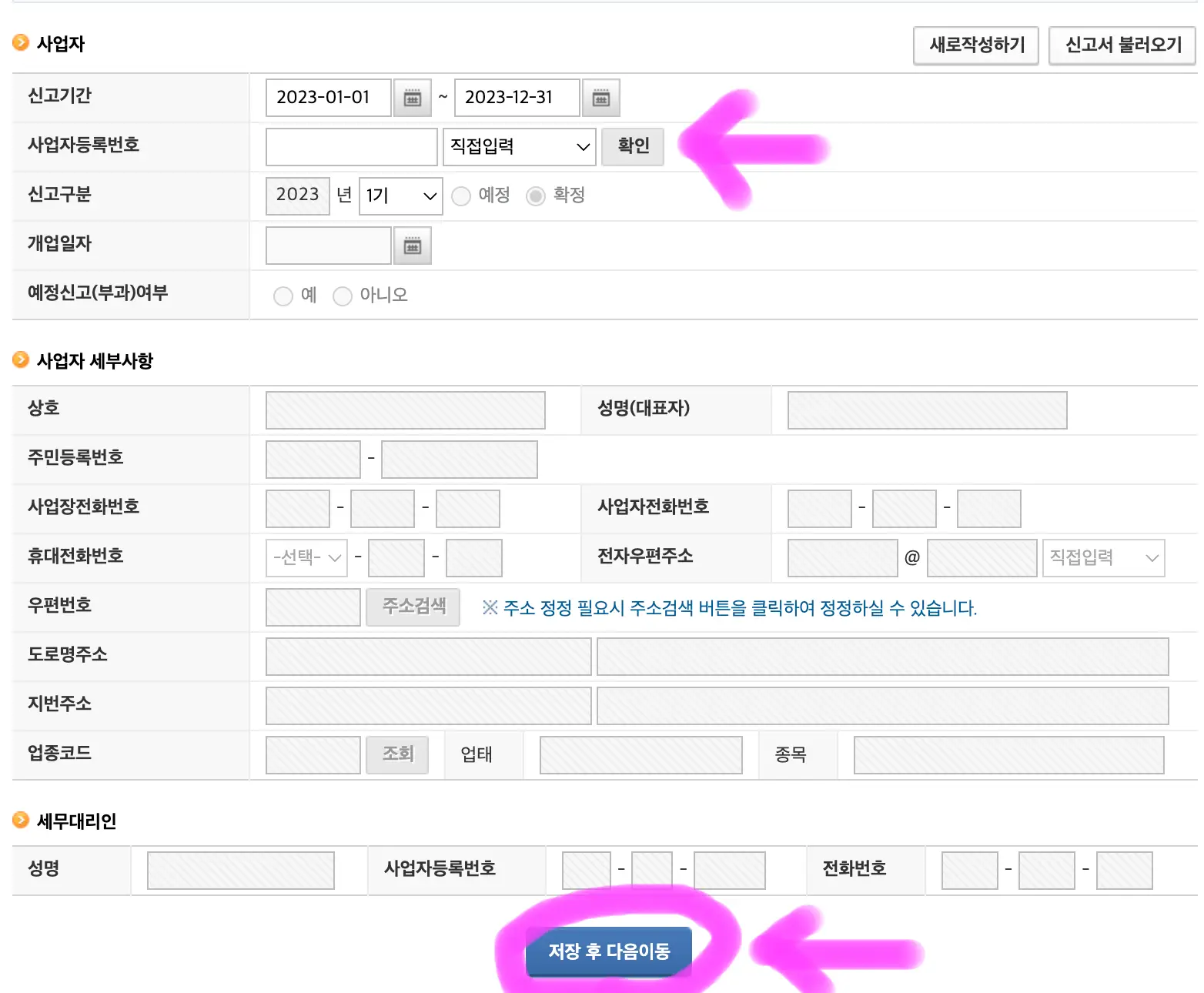Click the 조회 button for 업종코드
The height and width of the screenshot is (993, 1204).
pos(397,754)
